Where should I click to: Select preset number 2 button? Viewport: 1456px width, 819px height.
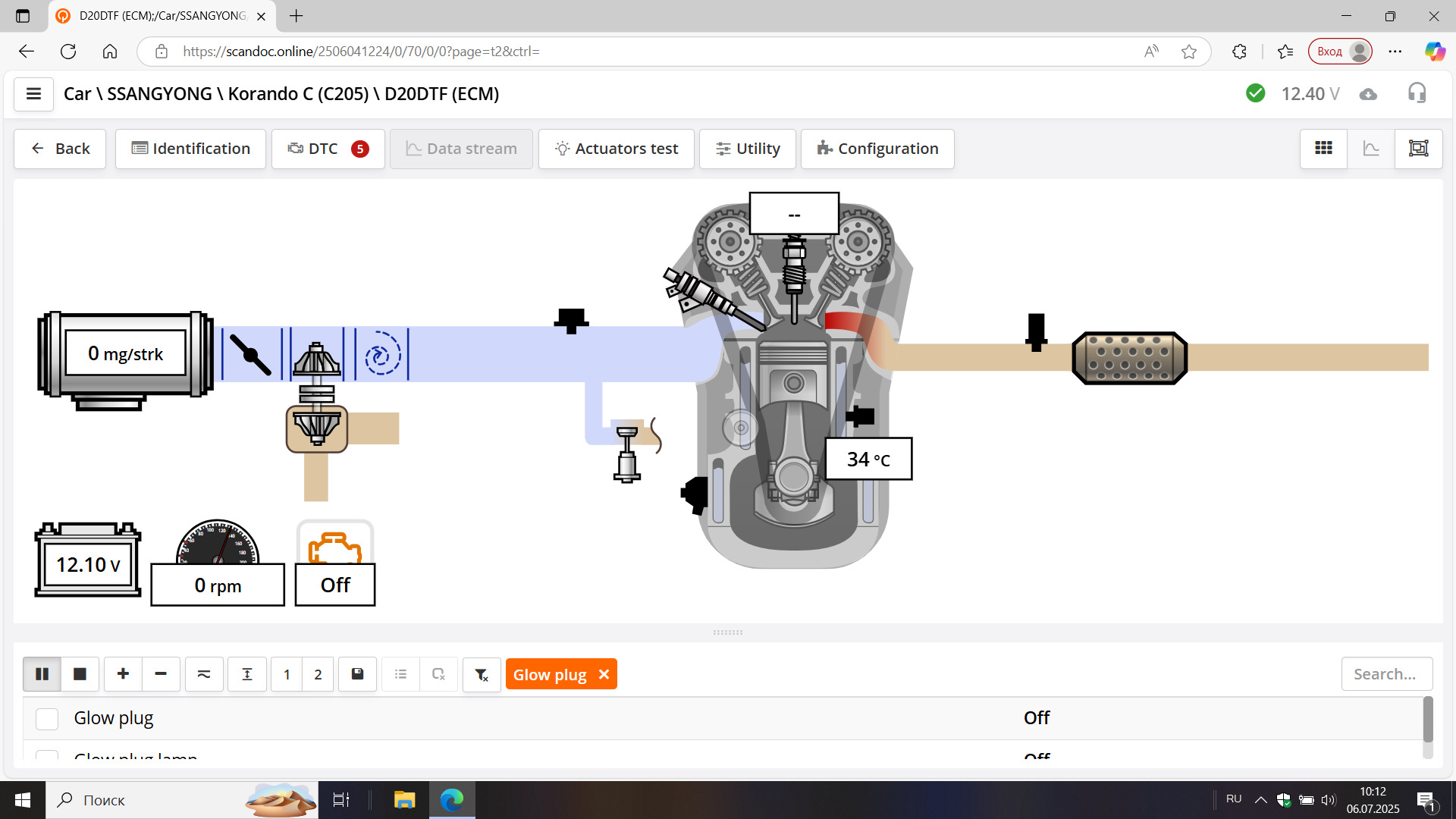coord(318,674)
